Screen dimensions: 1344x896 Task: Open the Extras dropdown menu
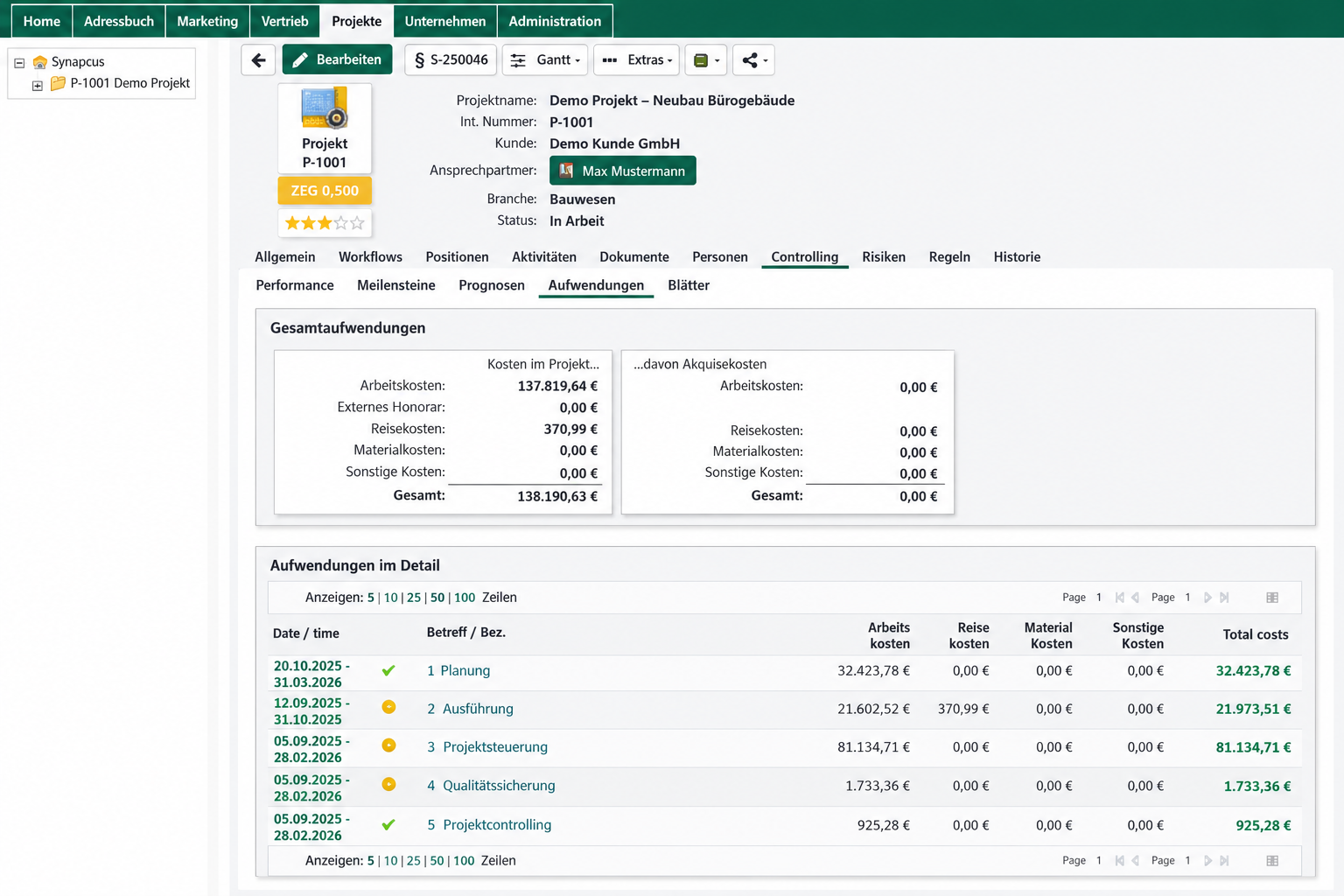pyautogui.click(x=638, y=59)
